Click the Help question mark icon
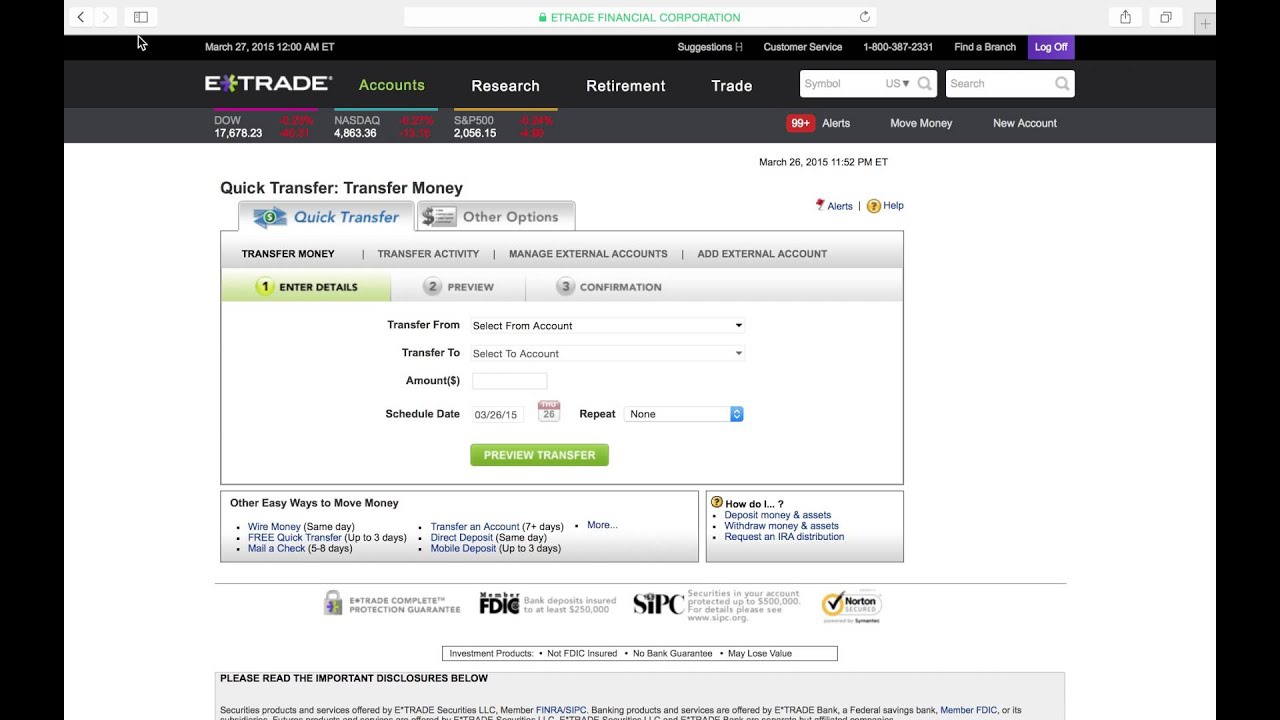This screenshot has width=1280, height=720. (x=873, y=206)
